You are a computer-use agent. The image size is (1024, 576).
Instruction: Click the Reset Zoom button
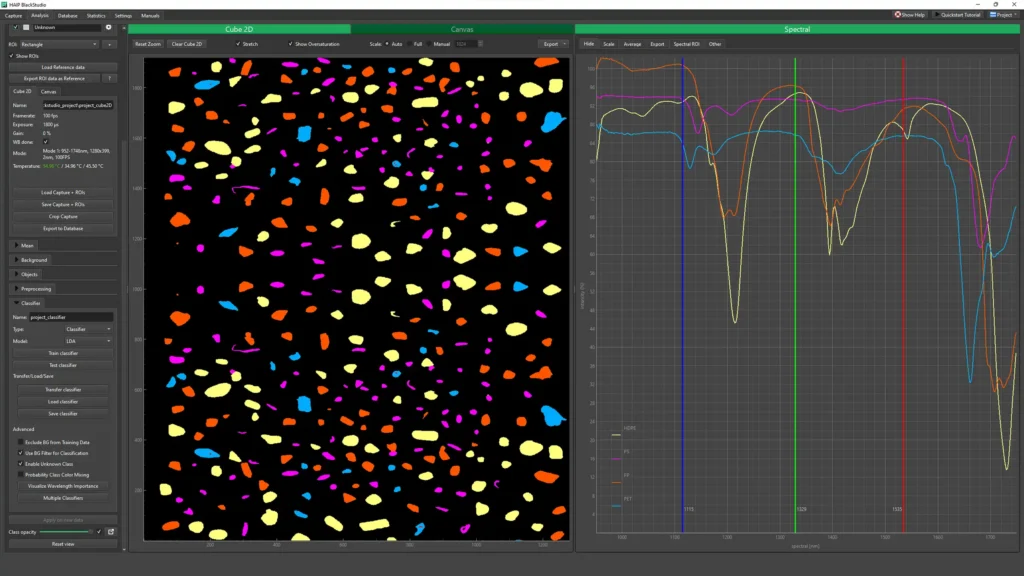[x=148, y=44]
